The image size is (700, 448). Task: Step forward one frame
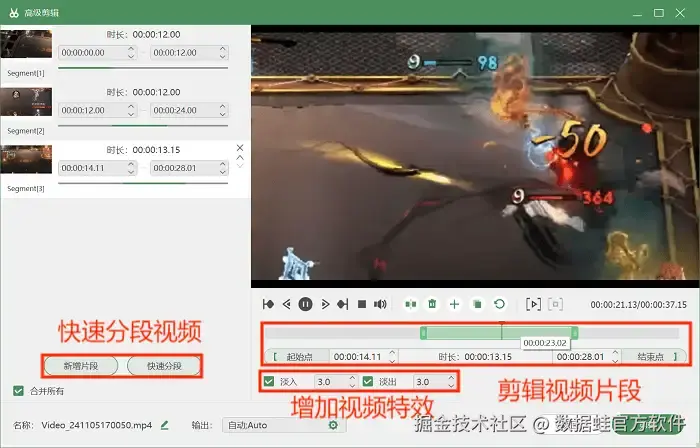325,304
